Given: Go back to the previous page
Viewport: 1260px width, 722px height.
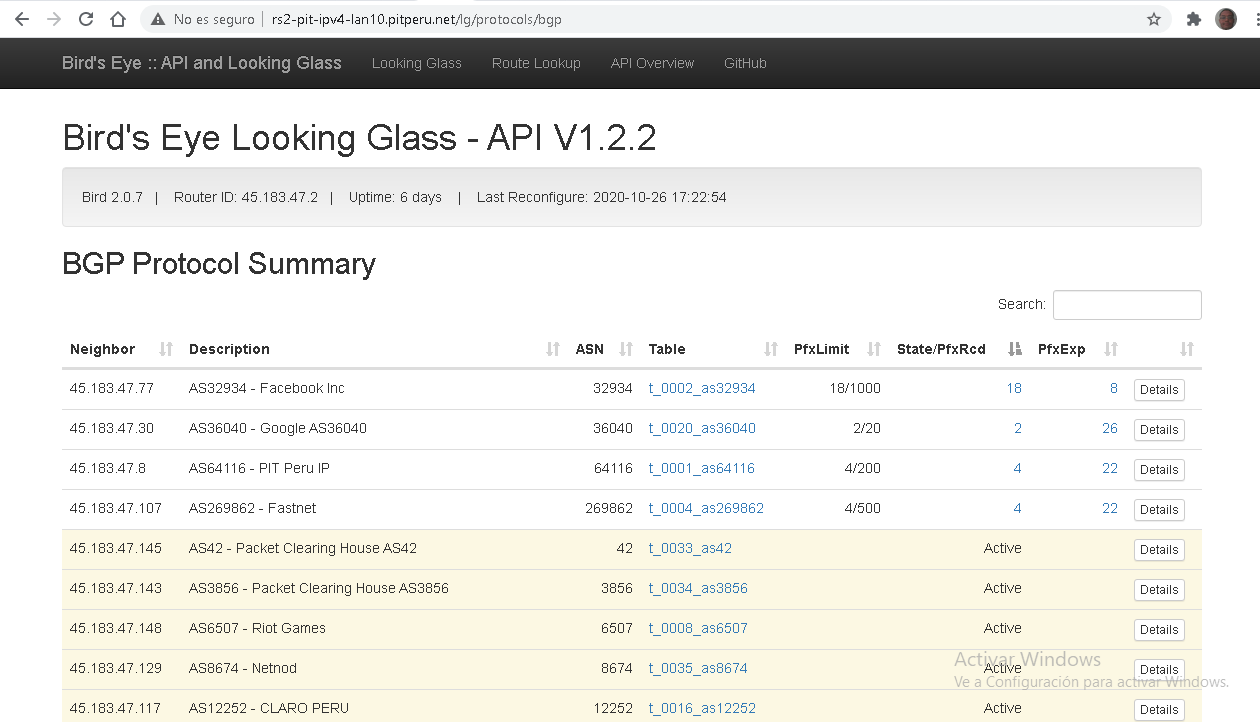Looking at the screenshot, I should (x=22, y=19).
